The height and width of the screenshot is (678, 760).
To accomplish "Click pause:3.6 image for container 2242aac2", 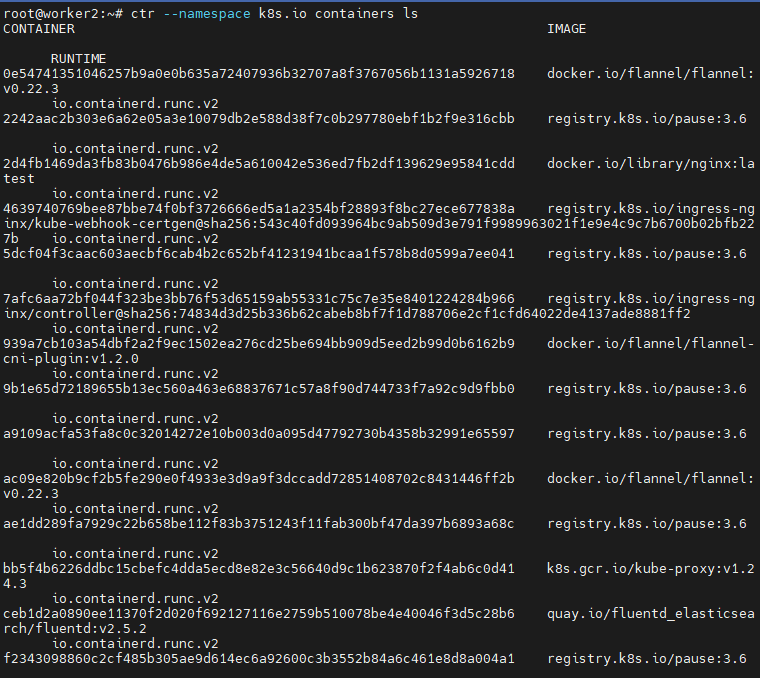I will [647, 119].
